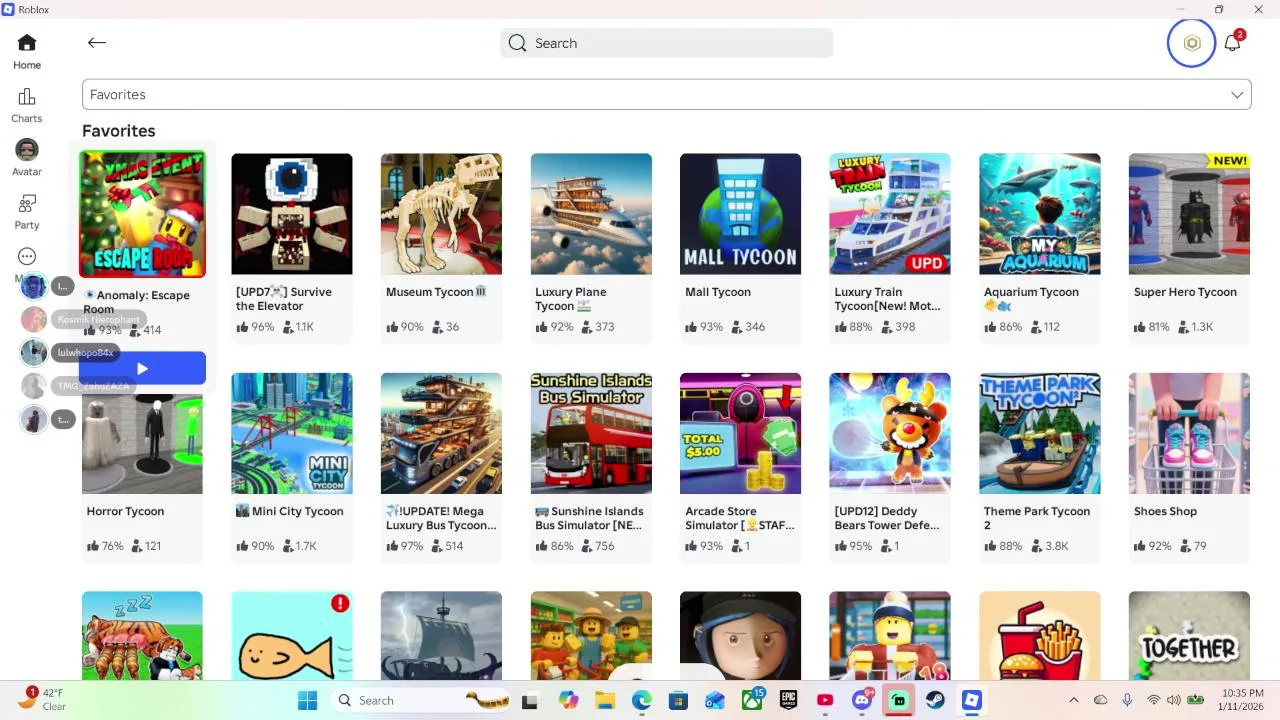Open the Robux balance icon
Image resolution: width=1280 pixels, height=720 pixels.
(1191, 43)
